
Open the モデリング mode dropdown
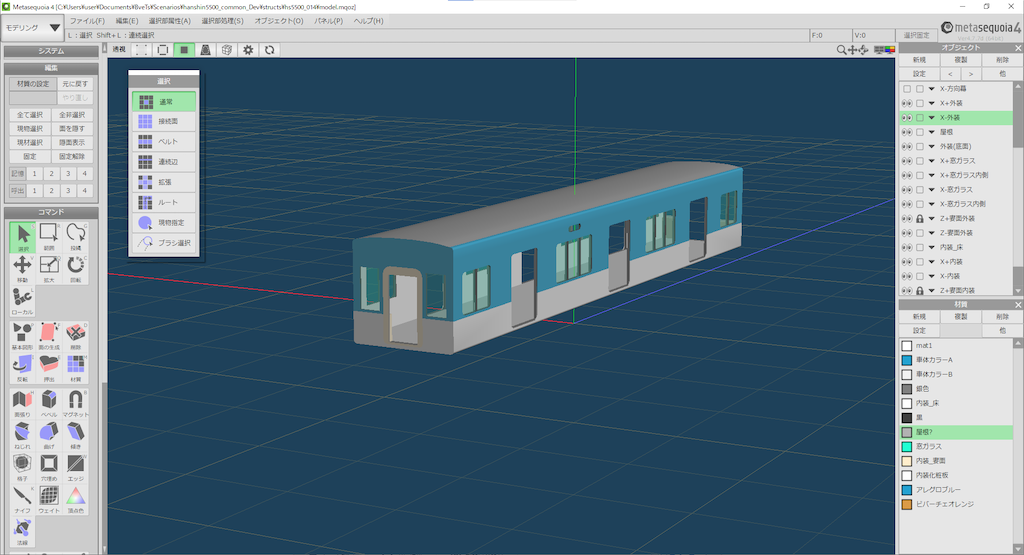(33, 28)
